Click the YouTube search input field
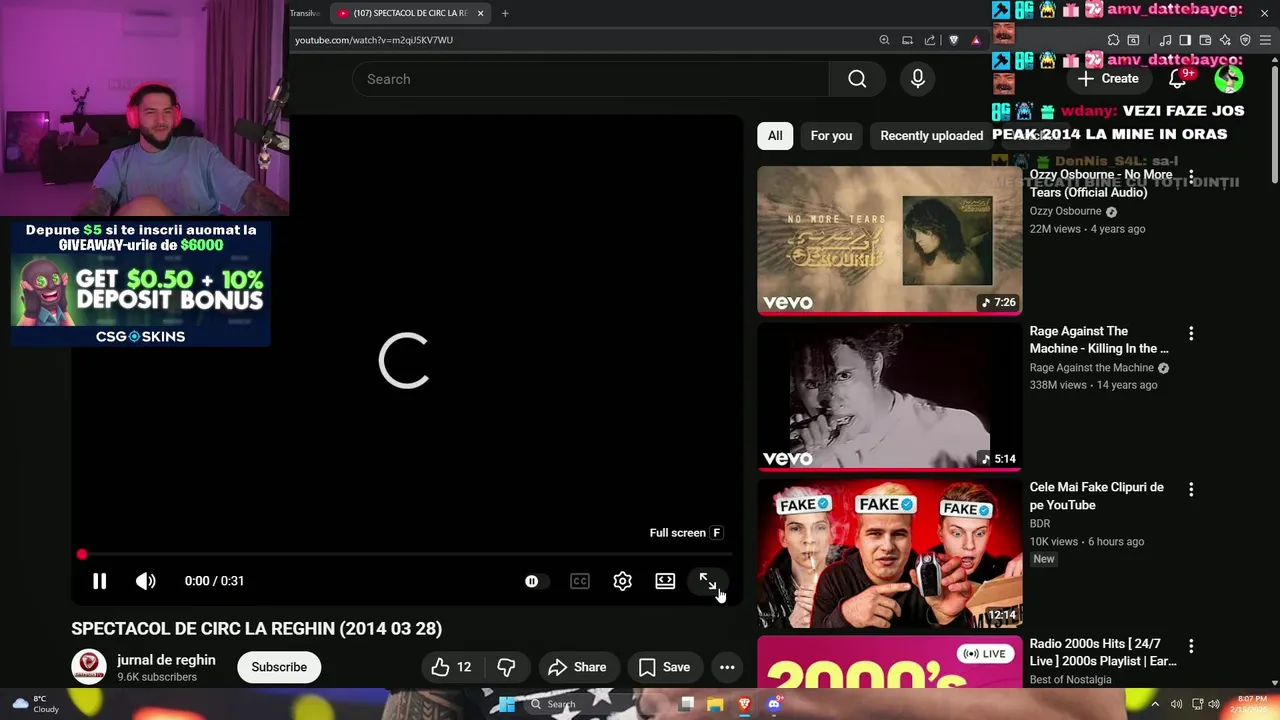 (x=590, y=79)
